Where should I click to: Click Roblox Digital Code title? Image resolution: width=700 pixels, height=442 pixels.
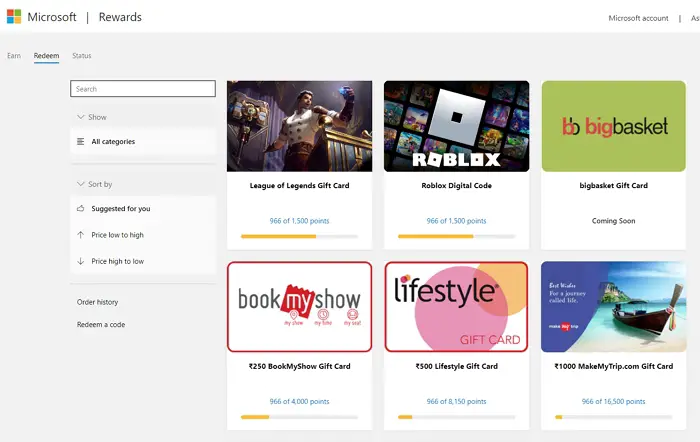tap(457, 186)
